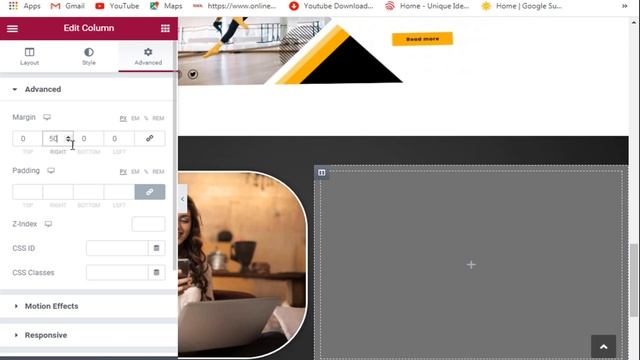Viewport: 640px width, 360px height.
Task: Click the CSS ID input field
Action: pyautogui.click(x=117, y=248)
